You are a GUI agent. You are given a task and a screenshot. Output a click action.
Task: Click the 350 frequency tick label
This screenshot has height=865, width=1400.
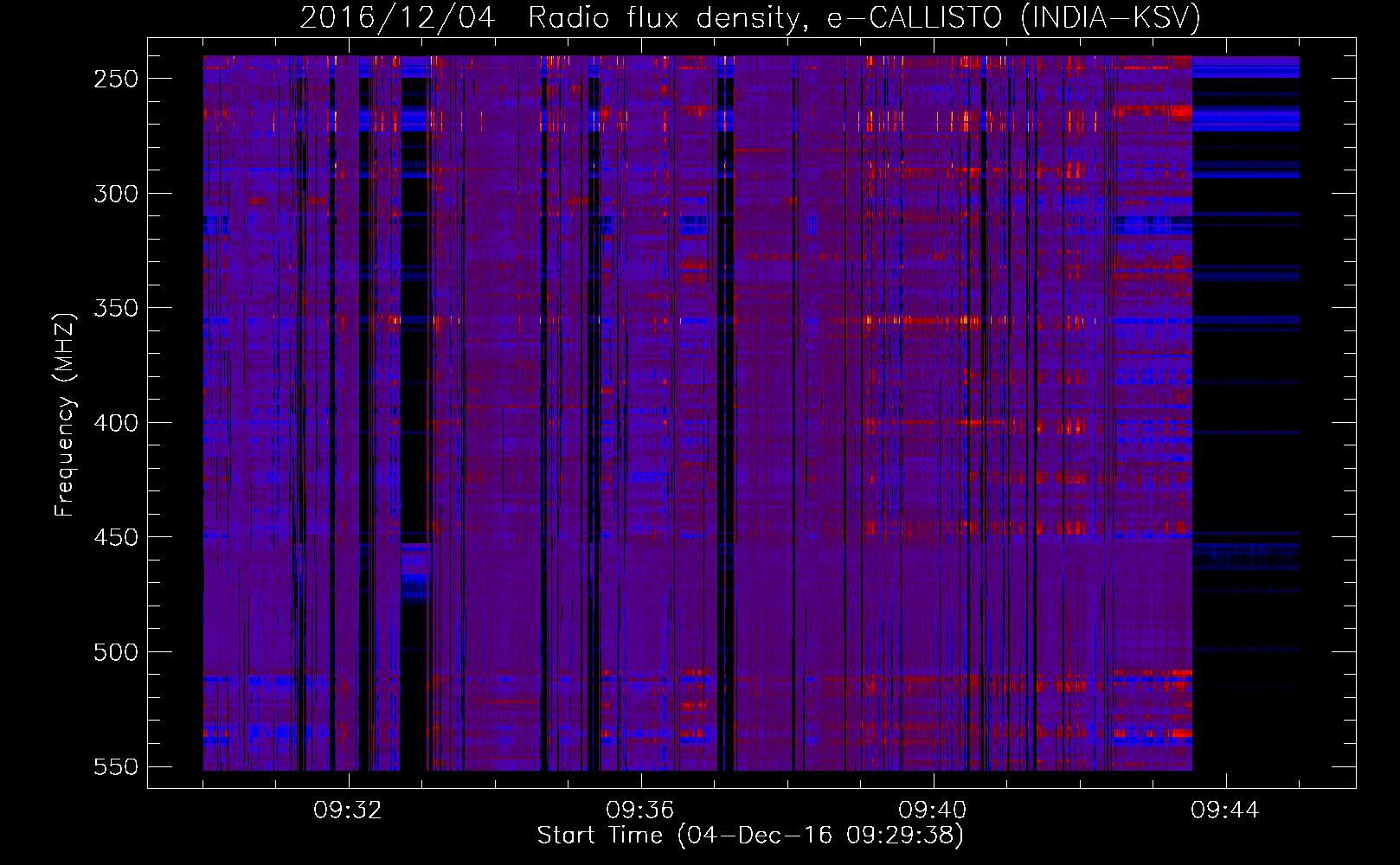(x=116, y=308)
